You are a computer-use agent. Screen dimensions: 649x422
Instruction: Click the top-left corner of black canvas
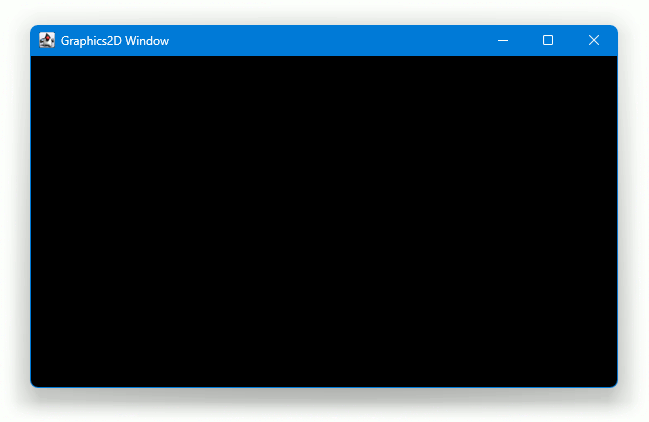tap(35, 60)
